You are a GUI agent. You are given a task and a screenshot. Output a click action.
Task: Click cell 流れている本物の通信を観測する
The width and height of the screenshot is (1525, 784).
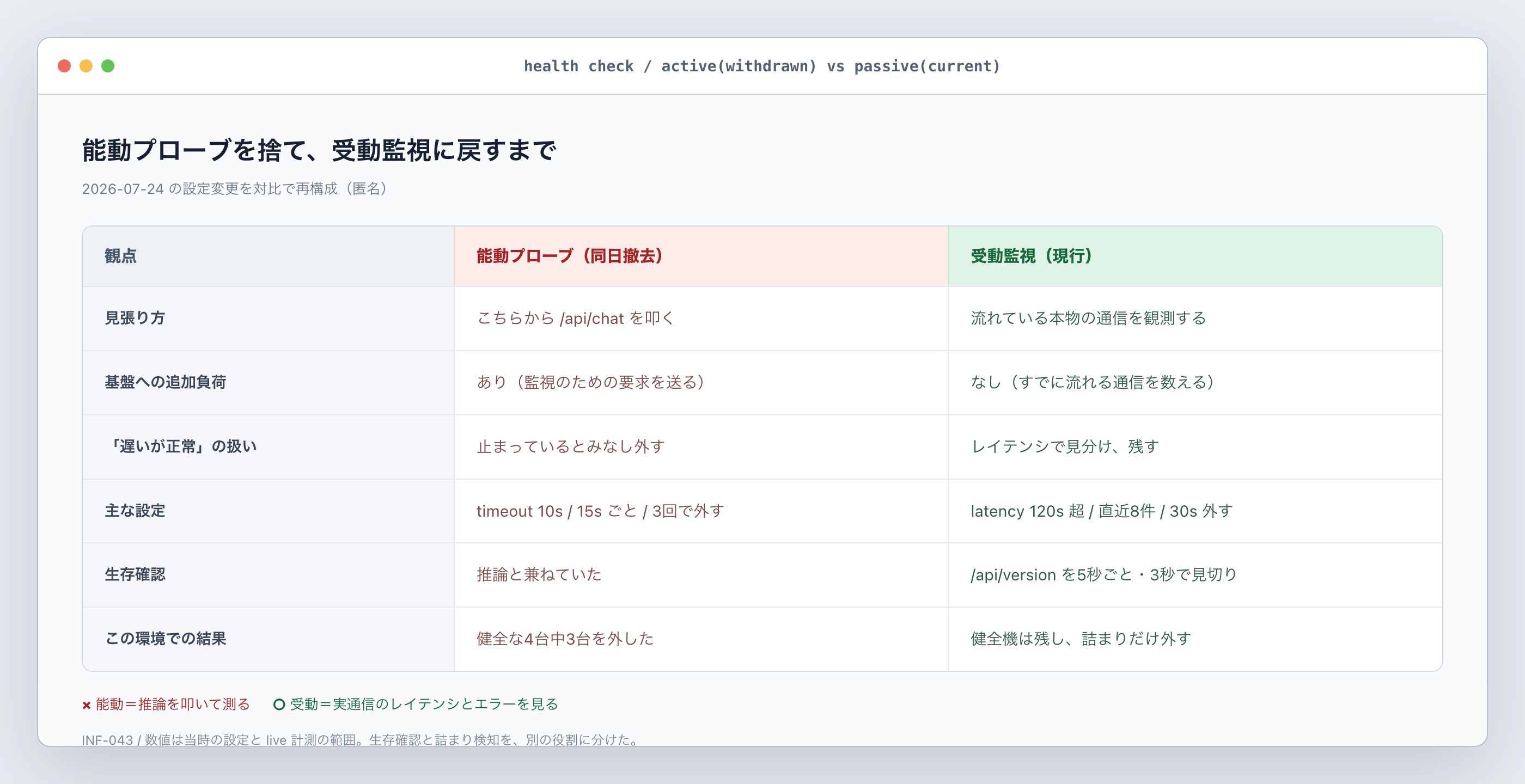point(1195,318)
